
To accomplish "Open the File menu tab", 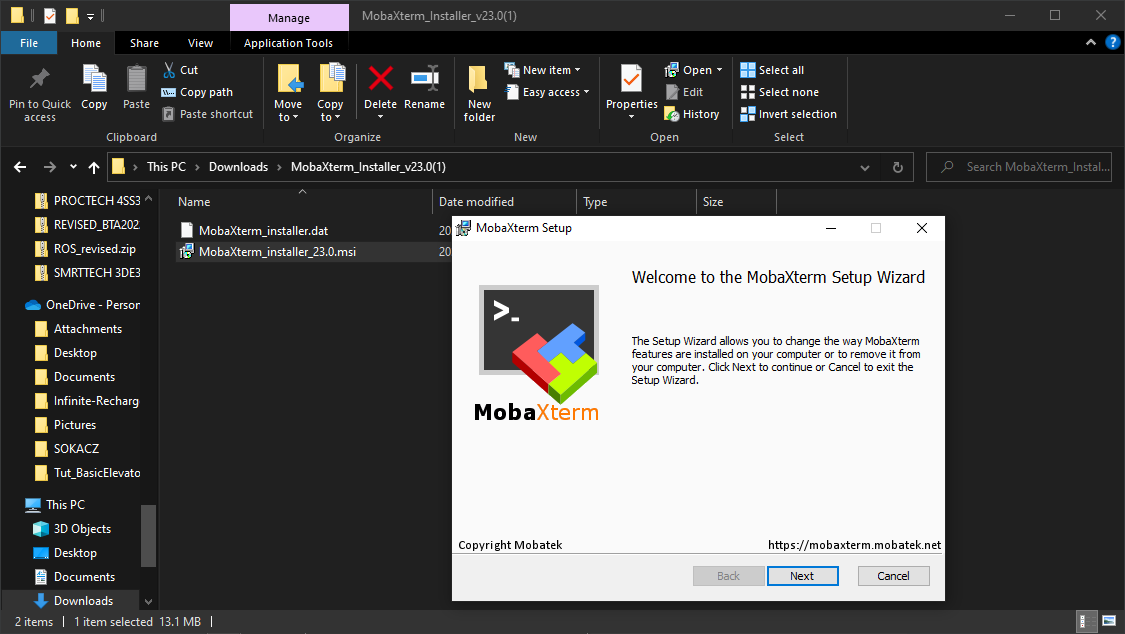I will point(29,43).
